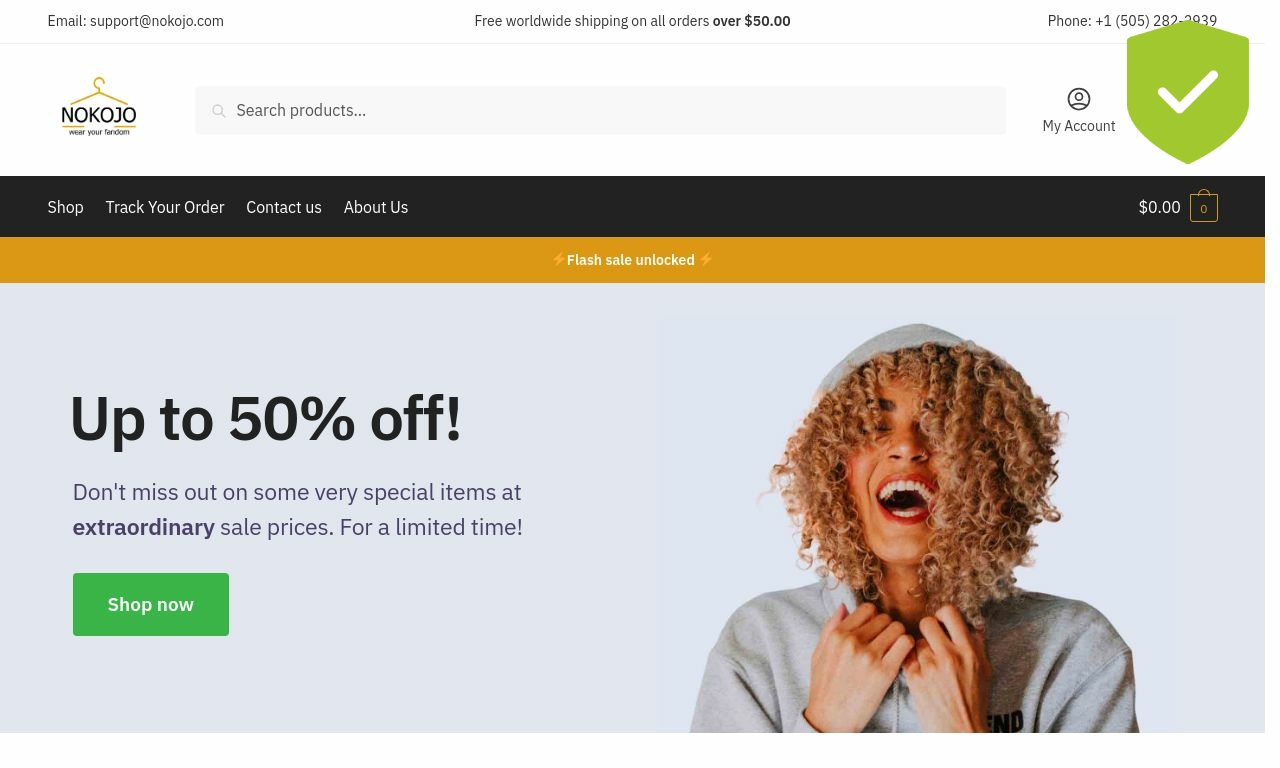Click the Flash sale unlocked banner
Viewport: 1280px width, 768px height.
click(632, 260)
